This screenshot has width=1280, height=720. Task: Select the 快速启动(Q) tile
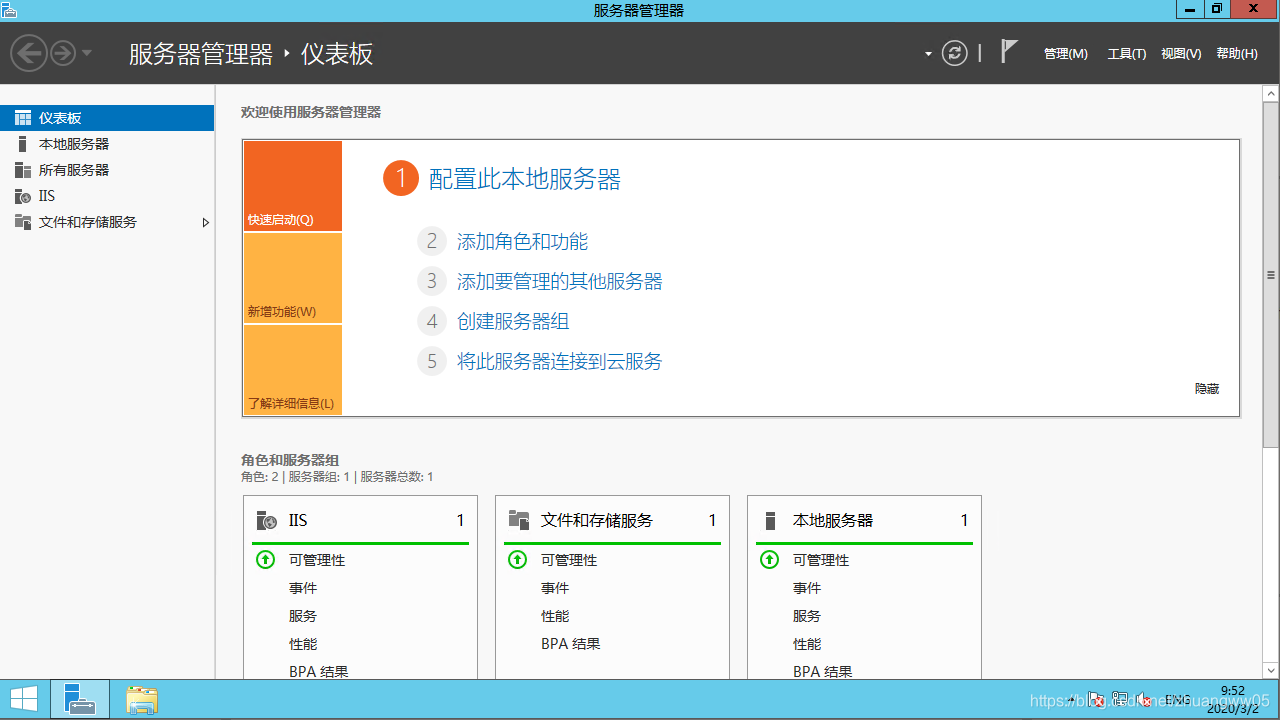pos(292,186)
